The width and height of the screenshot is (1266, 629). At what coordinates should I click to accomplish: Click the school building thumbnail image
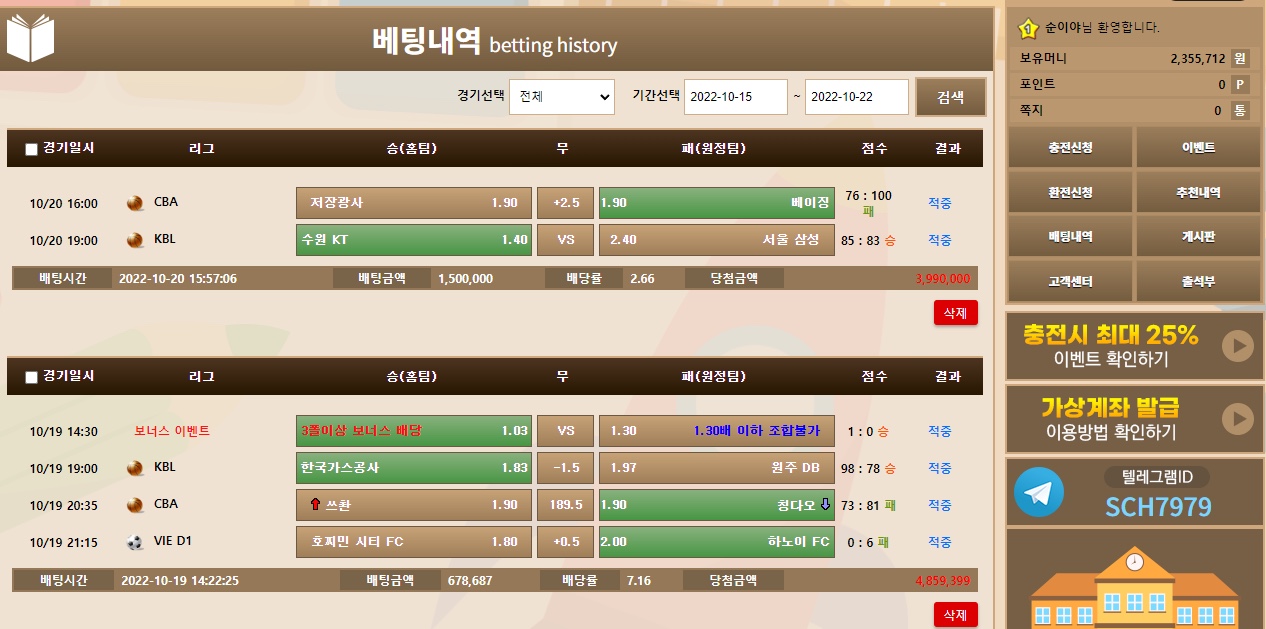coord(1134,583)
